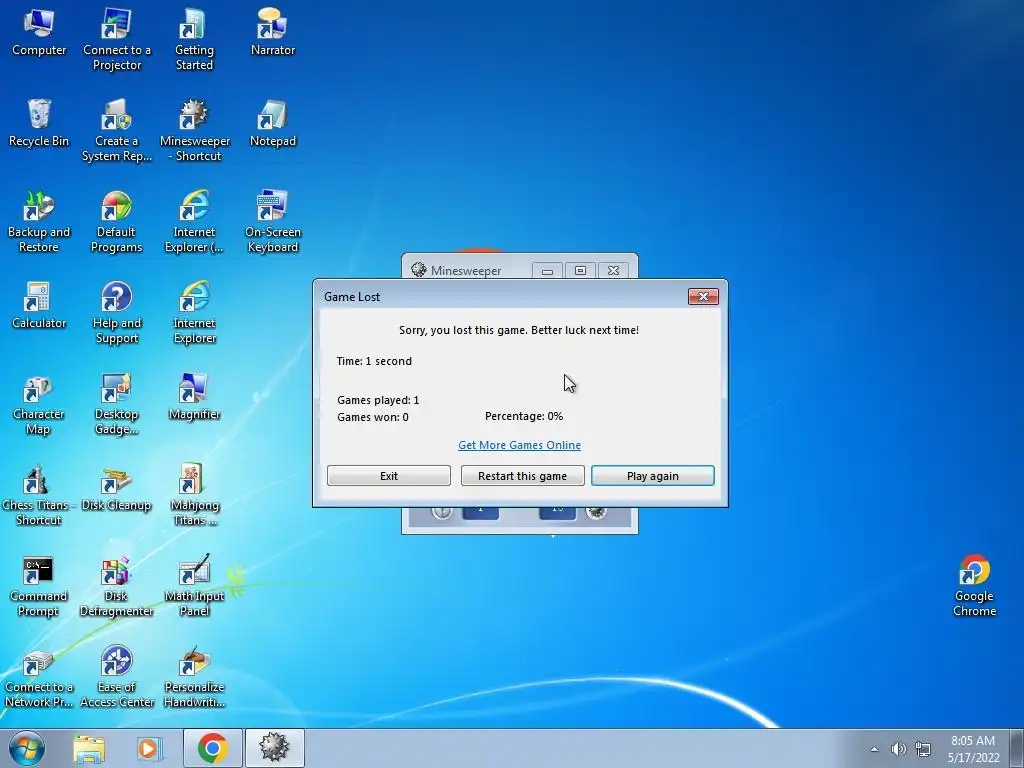Close the Game Lost dialog
The width and height of the screenshot is (1024, 768).
703,296
